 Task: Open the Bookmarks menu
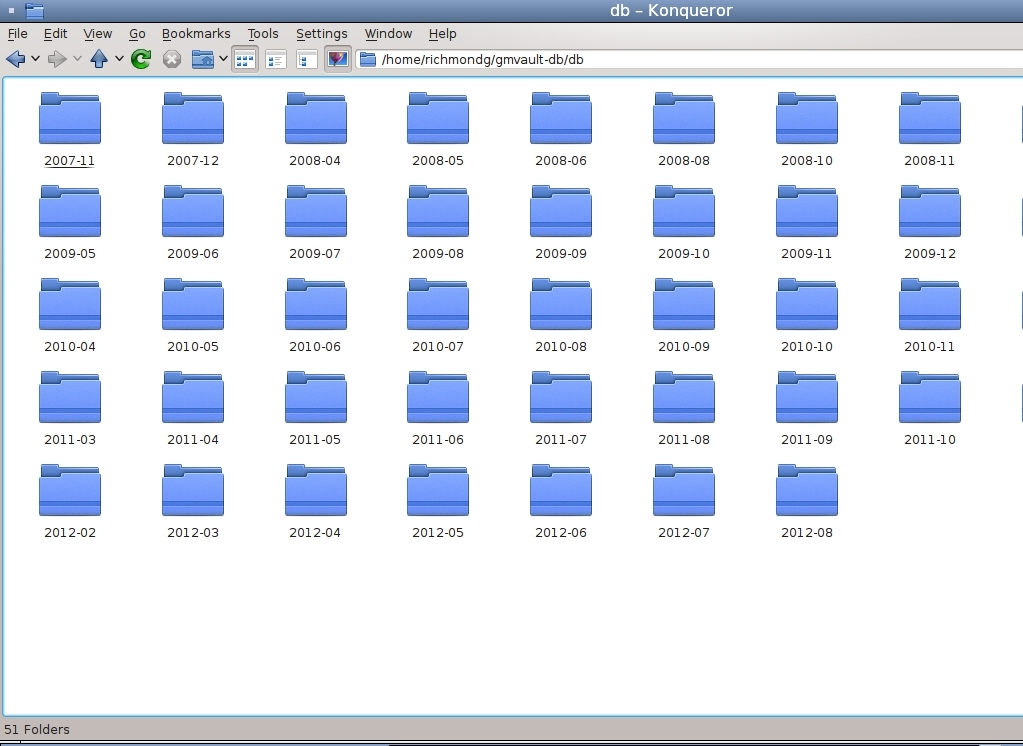[x=196, y=33]
